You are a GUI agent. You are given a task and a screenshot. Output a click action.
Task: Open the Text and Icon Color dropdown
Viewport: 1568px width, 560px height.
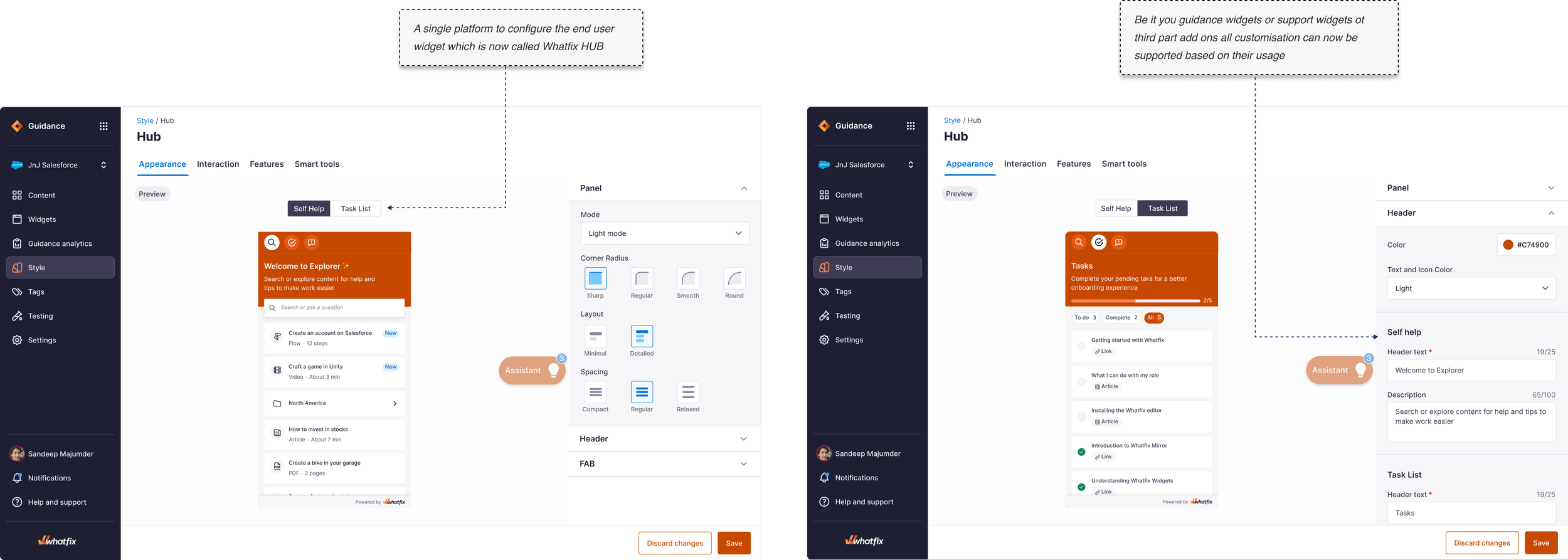[1471, 288]
